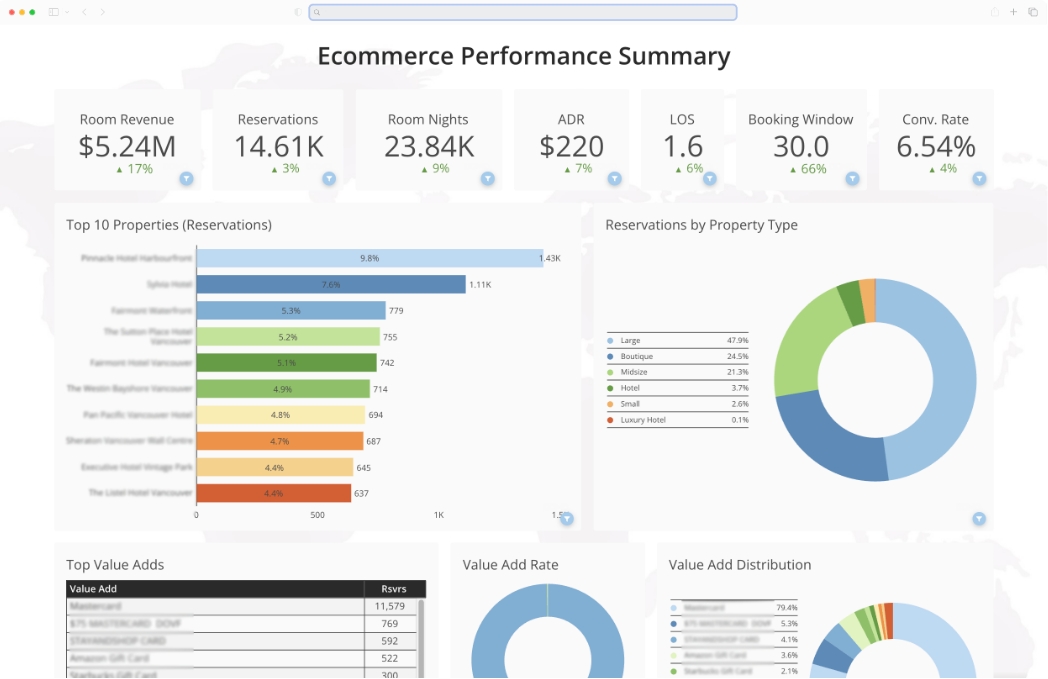Screen dimensions: 1048x679
Task: Click the 14.61K Reservations value
Action: pos(279,146)
